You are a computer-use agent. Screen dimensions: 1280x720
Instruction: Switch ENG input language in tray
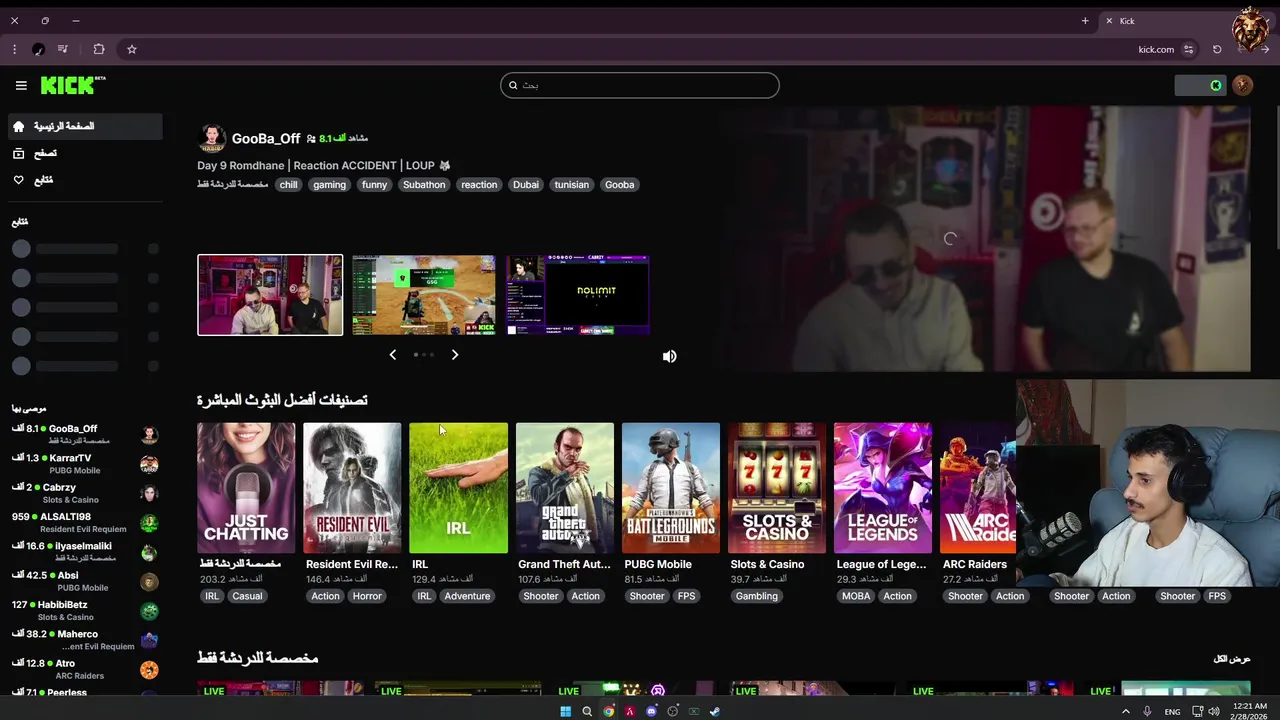click(1172, 711)
